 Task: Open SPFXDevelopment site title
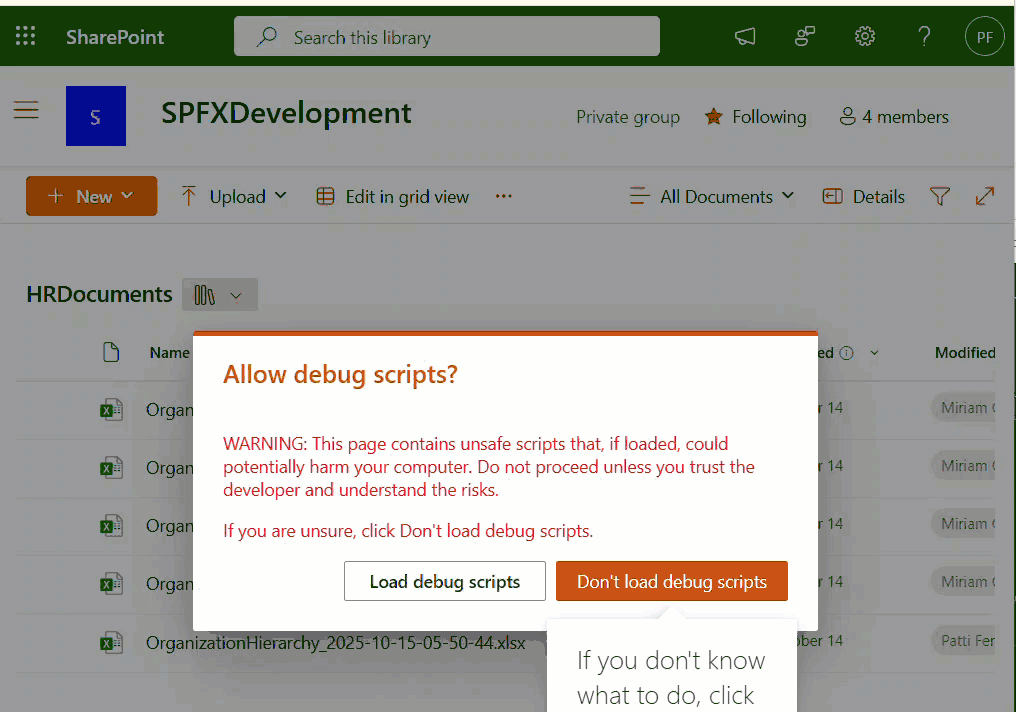pos(286,113)
